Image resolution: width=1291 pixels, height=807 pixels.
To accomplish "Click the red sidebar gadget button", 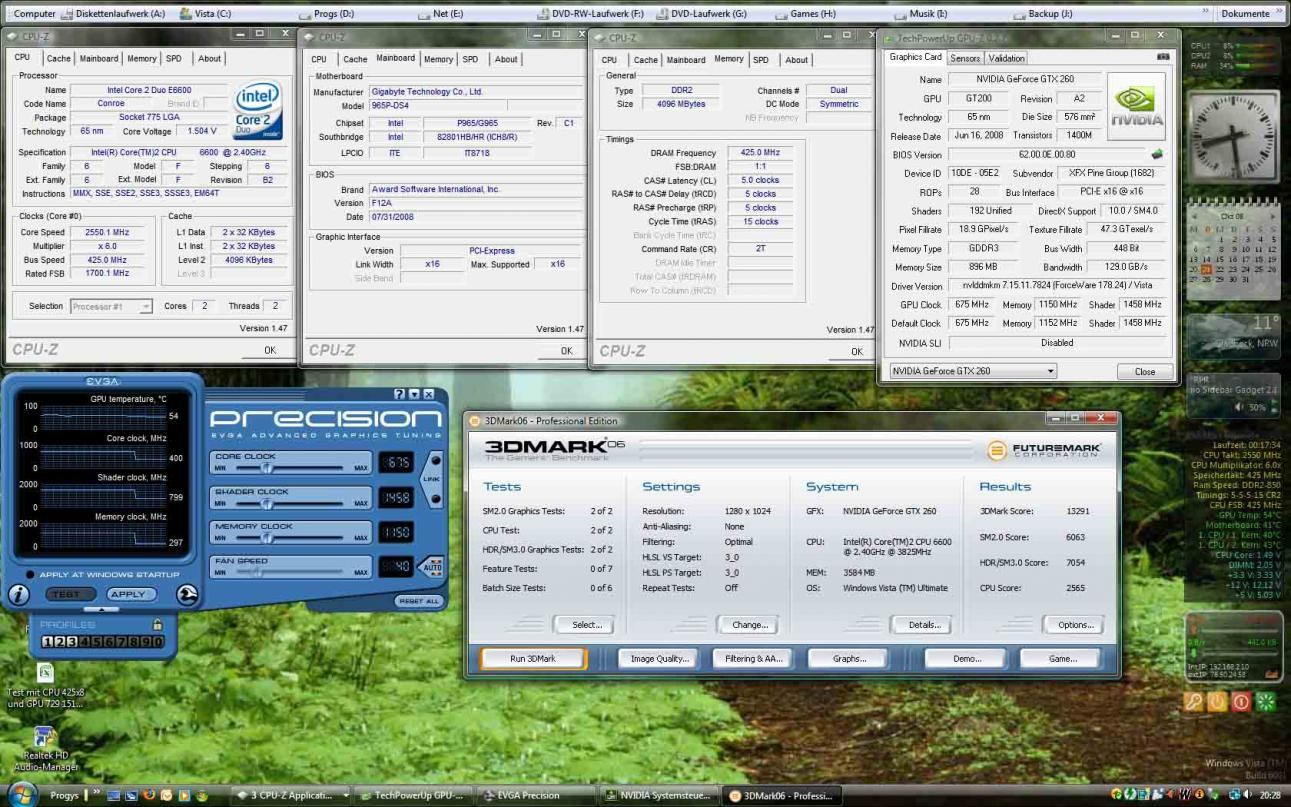I will pos(1241,702).
